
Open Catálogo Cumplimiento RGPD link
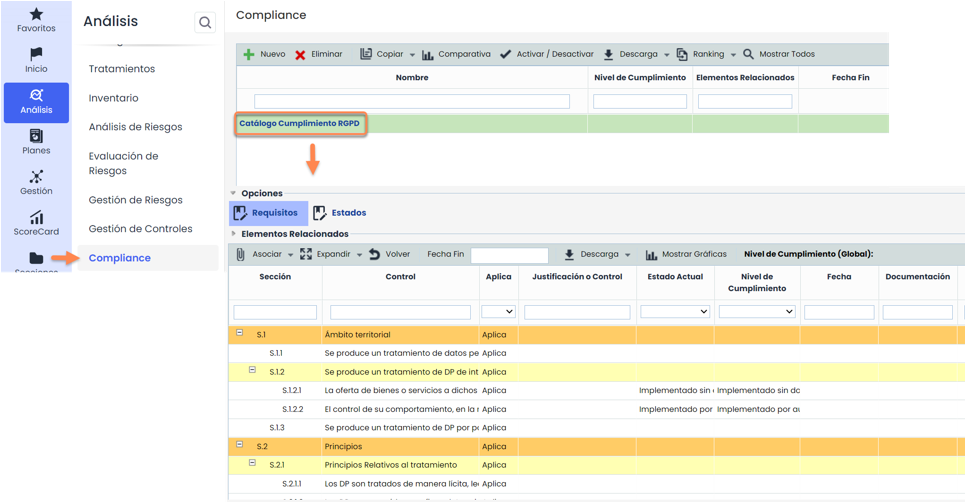299,124
